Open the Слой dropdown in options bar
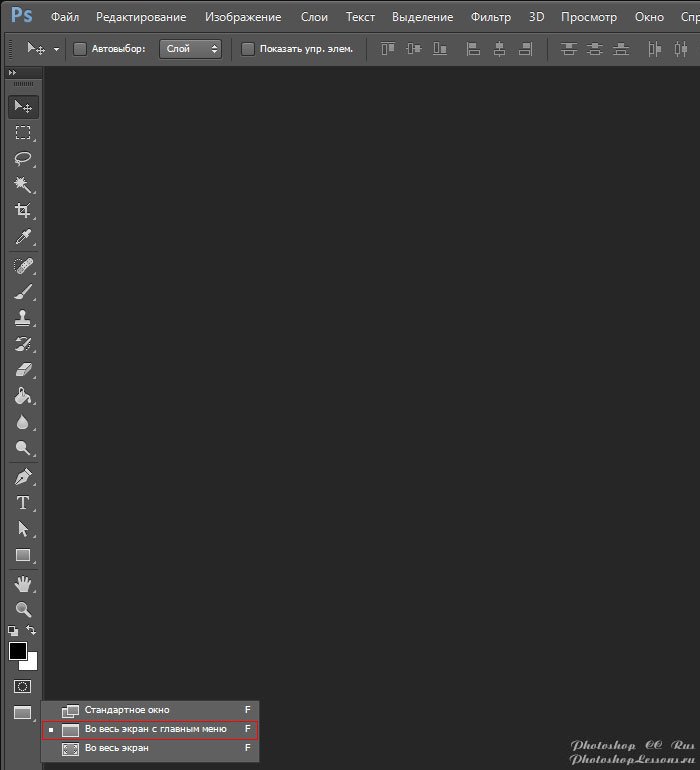Screen dimensions: 700x770 [190, 48]
